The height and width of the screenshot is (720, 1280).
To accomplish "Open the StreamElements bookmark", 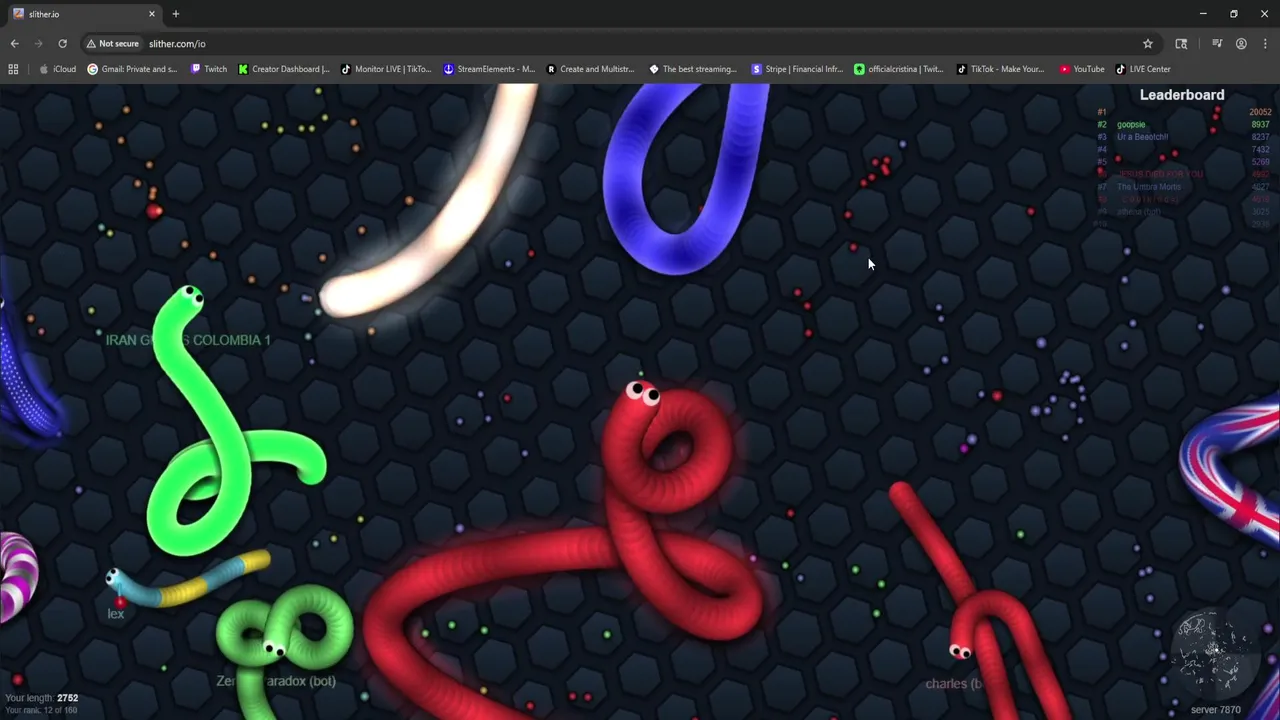I will click(x=489, y=69).
